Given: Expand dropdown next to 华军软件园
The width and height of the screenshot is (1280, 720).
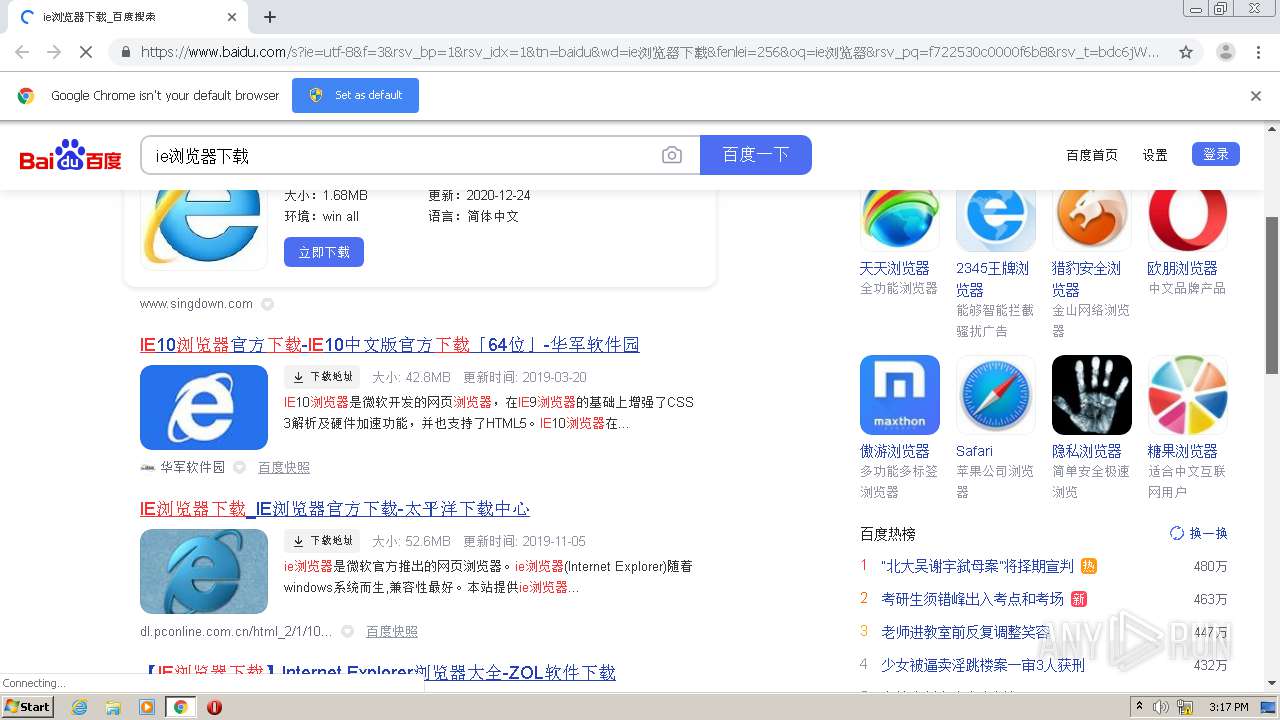Looking at the screenshot, I should 239,467.
